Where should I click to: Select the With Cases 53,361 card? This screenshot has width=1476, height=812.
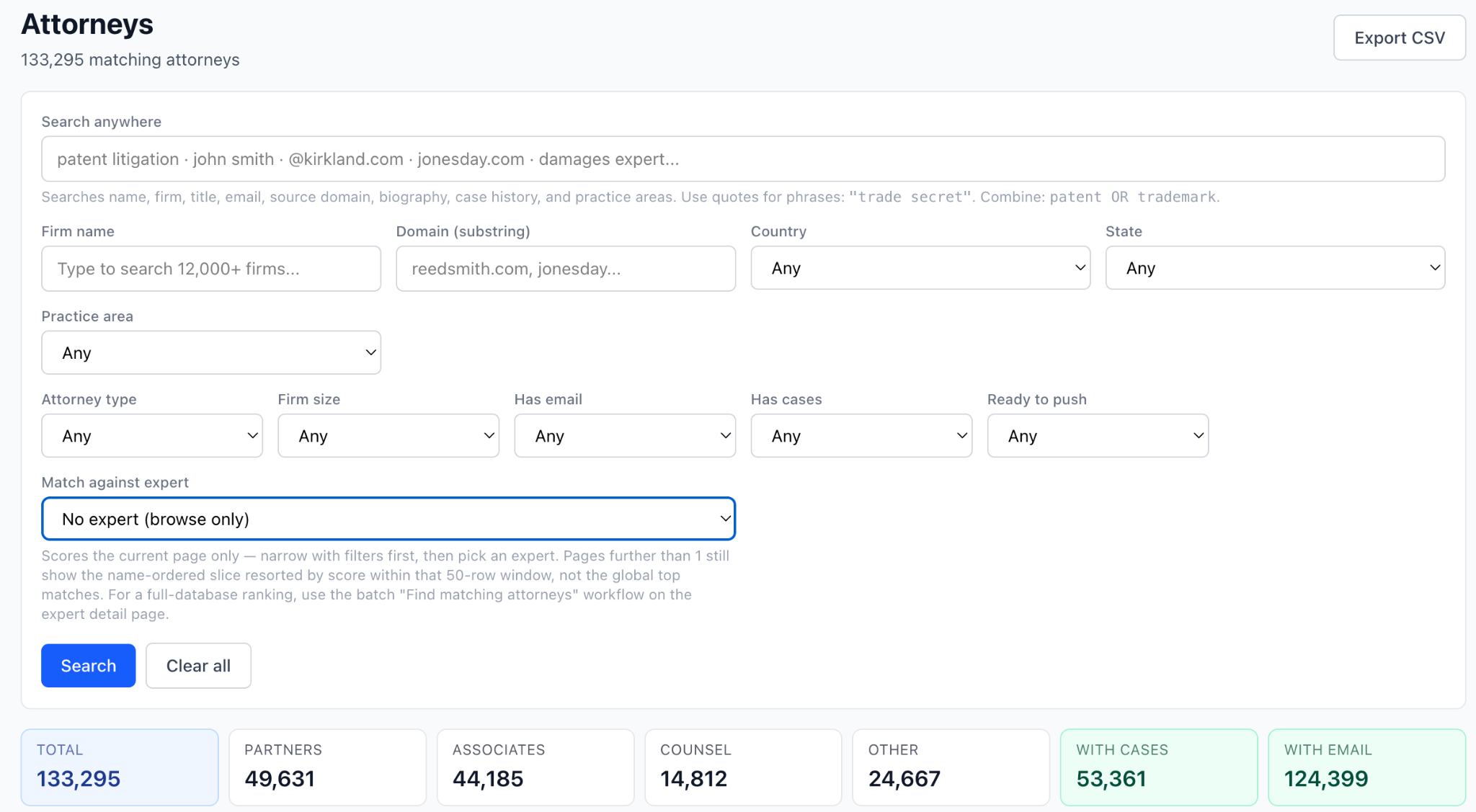(1159, 767)
